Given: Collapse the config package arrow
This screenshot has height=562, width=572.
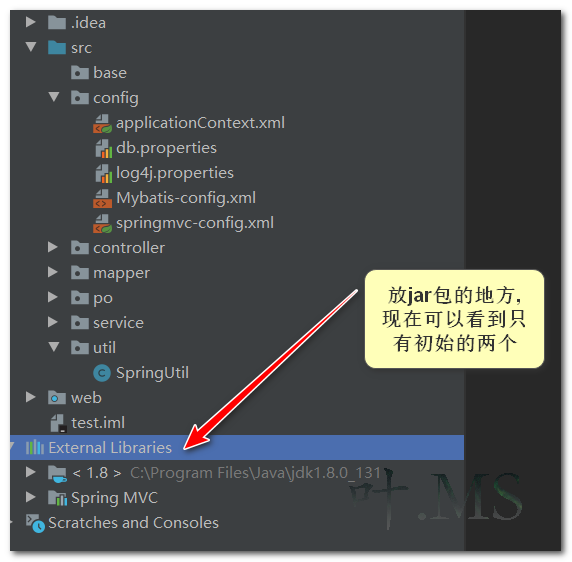Looking at the screenshot, I should pos(54,97).
